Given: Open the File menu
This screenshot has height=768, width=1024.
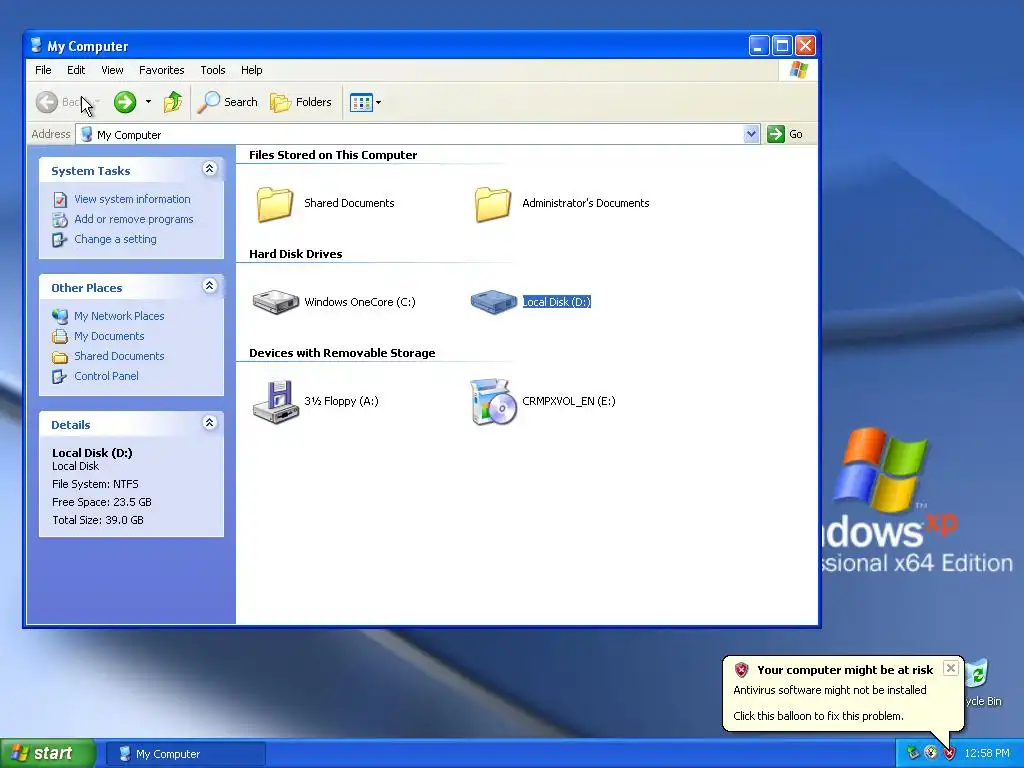Looking at the screenshot, I should click(43, 70).
